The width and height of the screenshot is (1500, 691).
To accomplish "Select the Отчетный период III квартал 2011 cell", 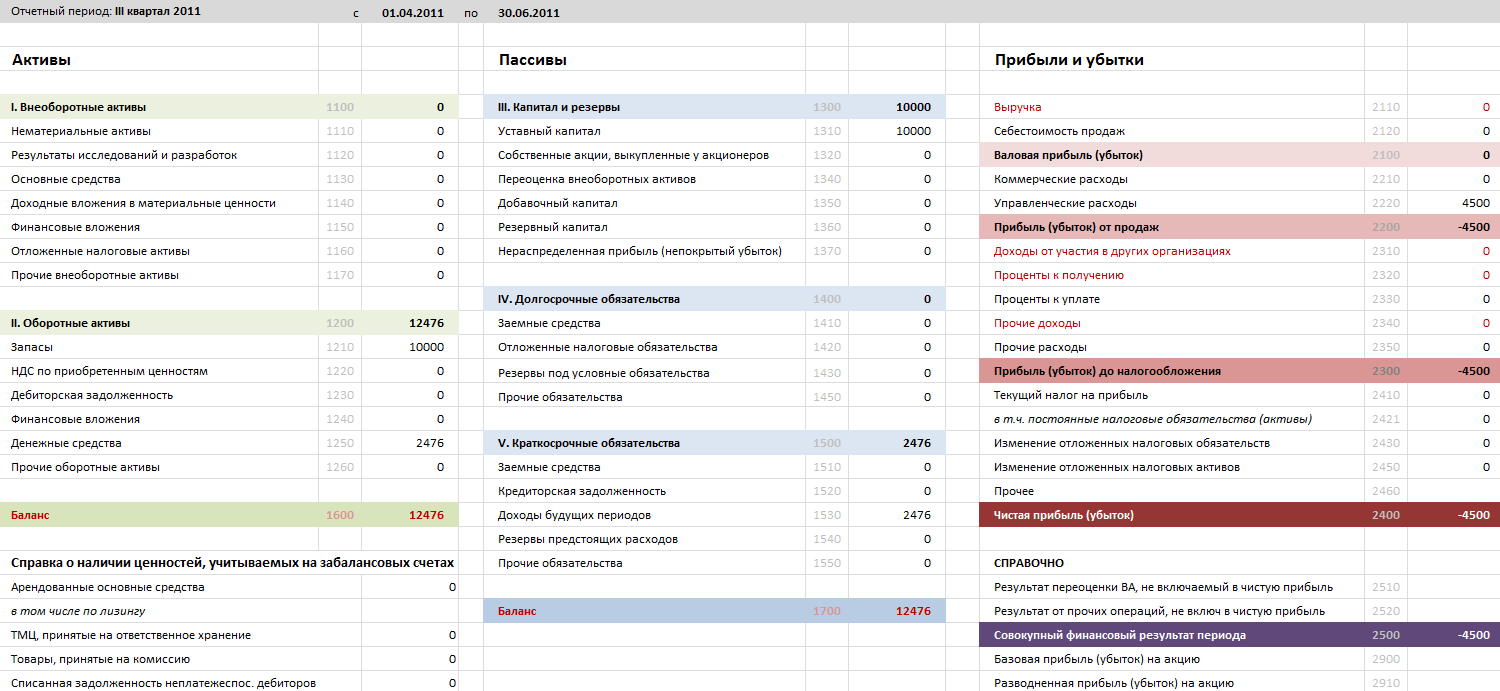I will [x=105, y=12].
